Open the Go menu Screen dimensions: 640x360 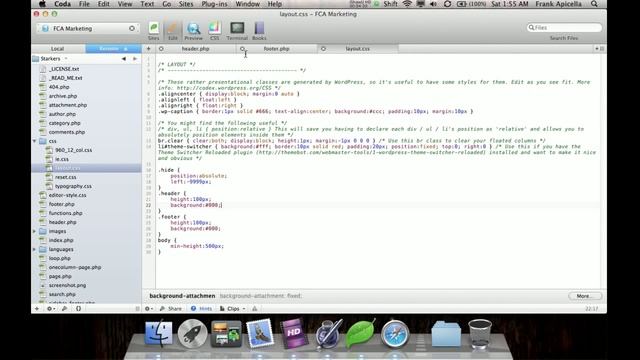pos(167,4)
